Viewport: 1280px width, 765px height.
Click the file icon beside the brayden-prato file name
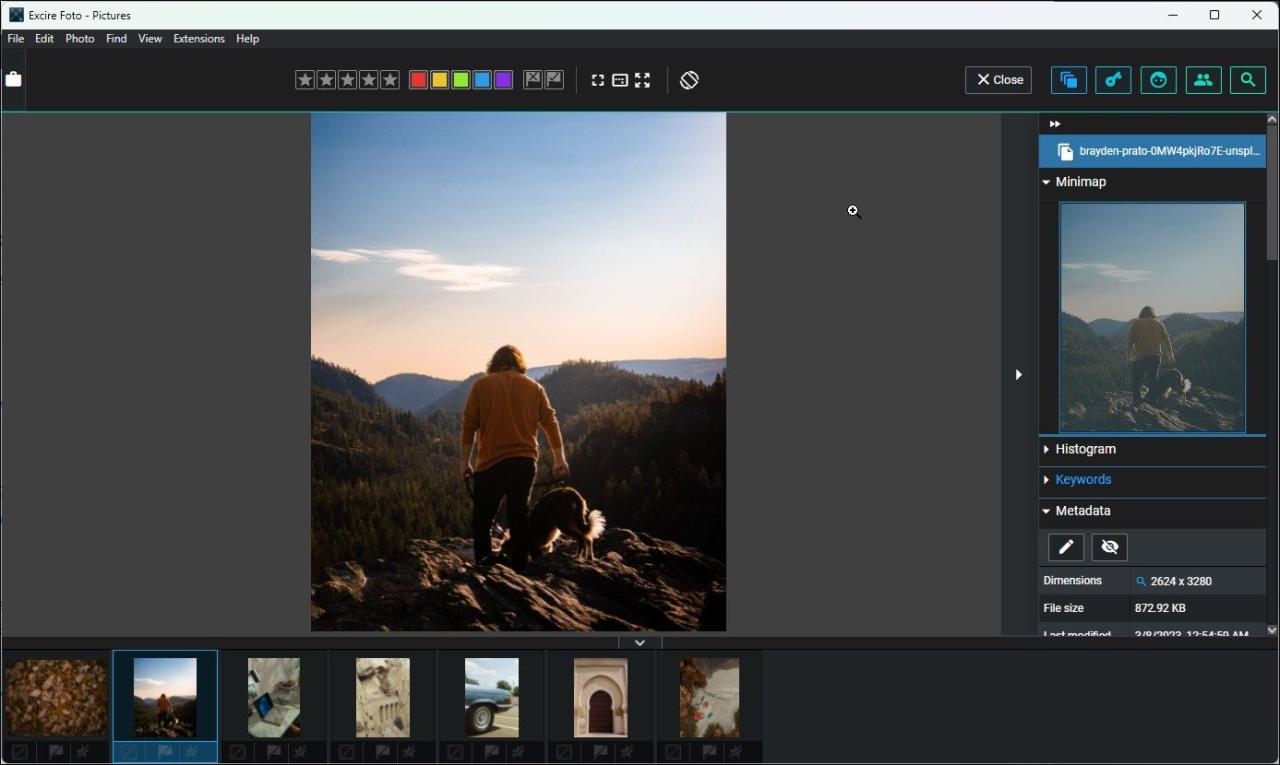coord(1065,152)
